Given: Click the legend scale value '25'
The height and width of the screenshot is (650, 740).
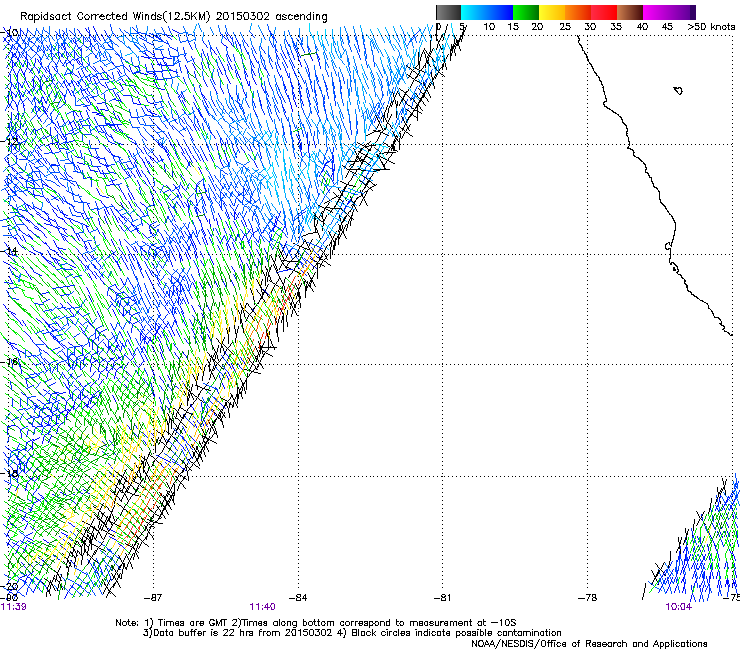Looking at the screenshot, I should 565,27.
